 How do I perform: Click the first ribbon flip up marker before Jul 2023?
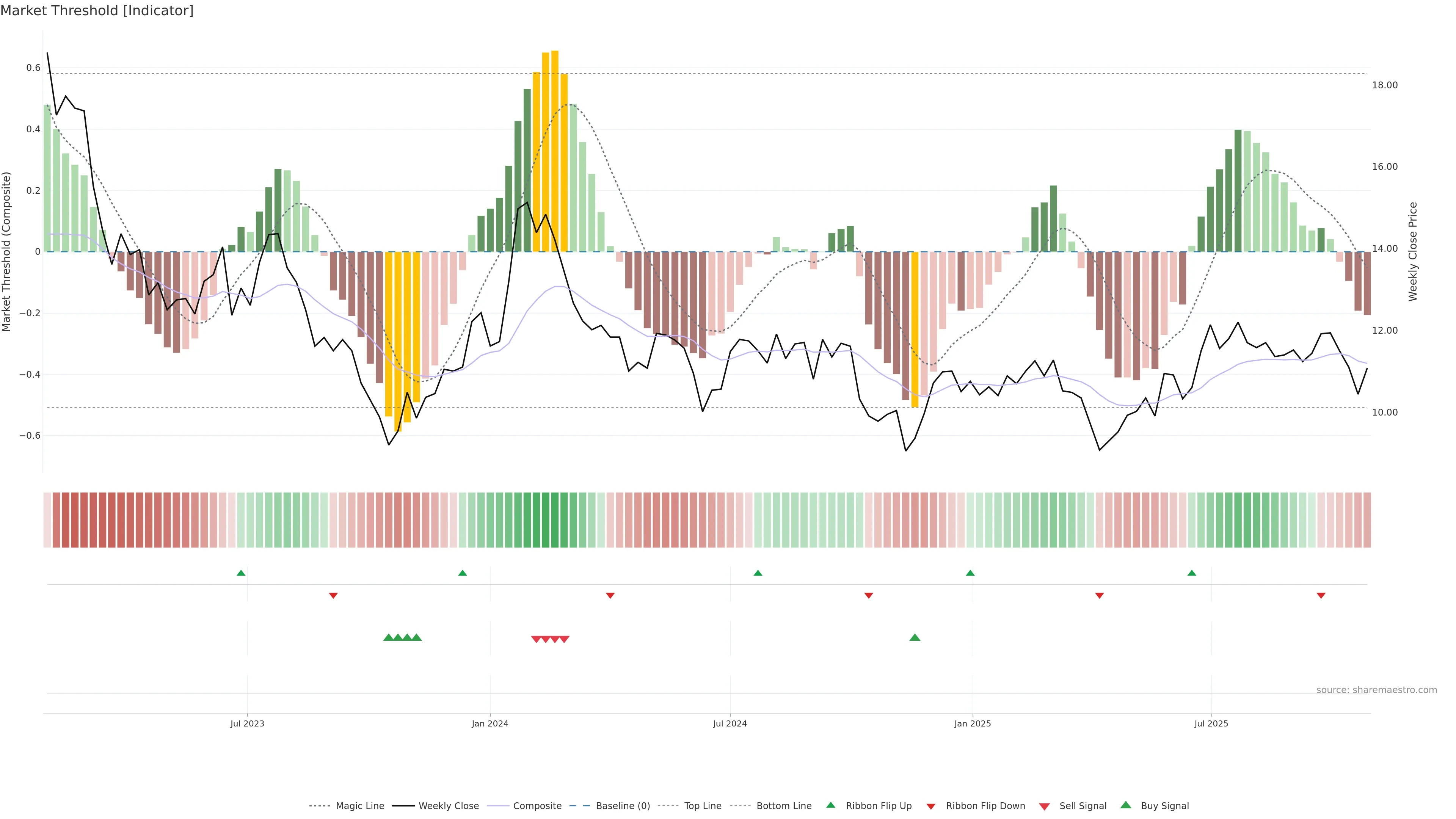click(241, 573)
